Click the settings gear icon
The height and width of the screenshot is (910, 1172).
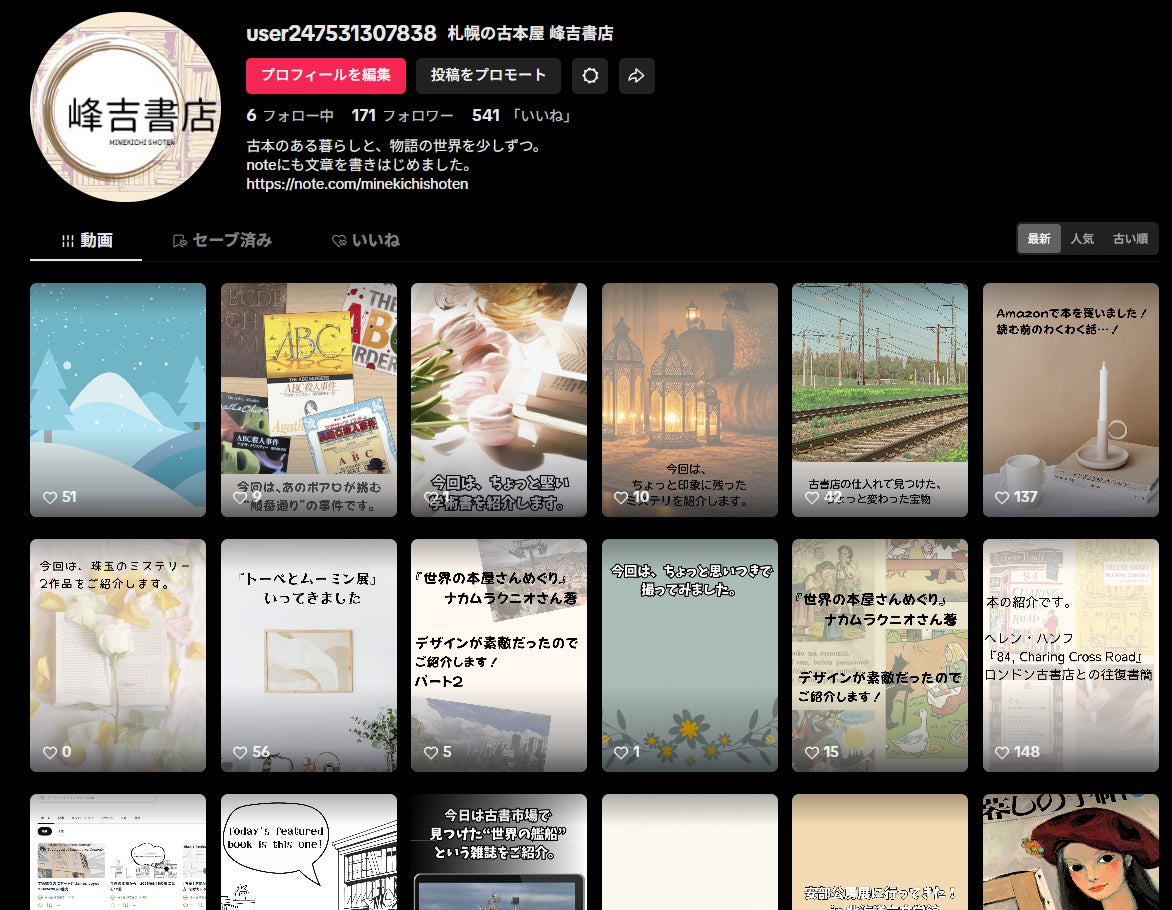pyautogui.click(x=590, y=76)
